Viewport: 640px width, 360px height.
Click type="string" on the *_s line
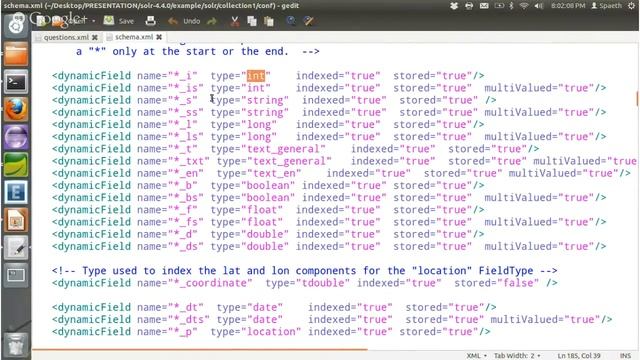coord(250,100)
